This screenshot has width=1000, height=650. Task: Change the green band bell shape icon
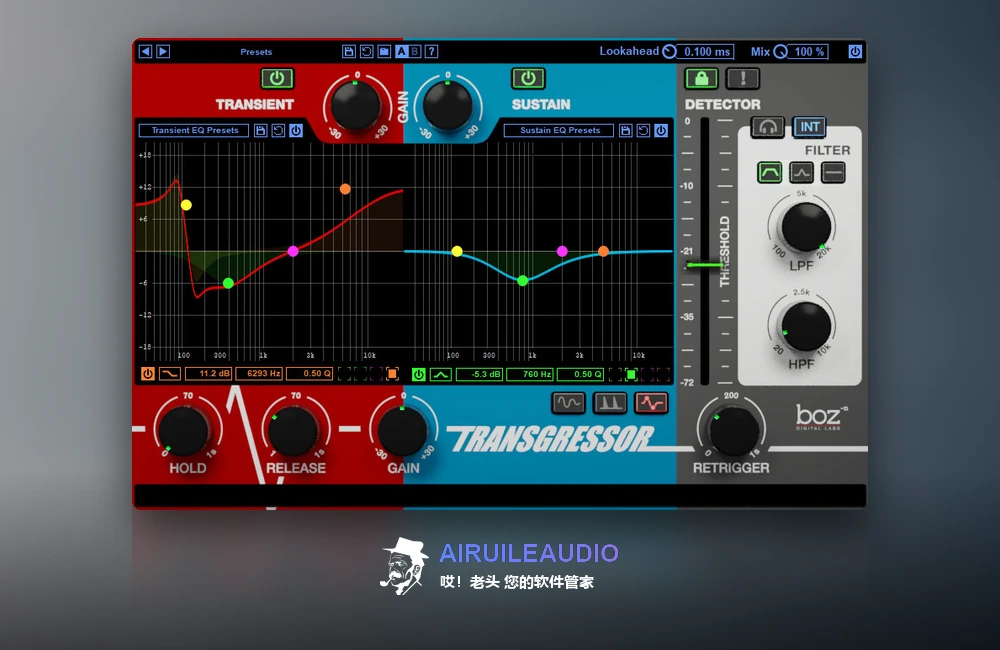click(440, 374)
